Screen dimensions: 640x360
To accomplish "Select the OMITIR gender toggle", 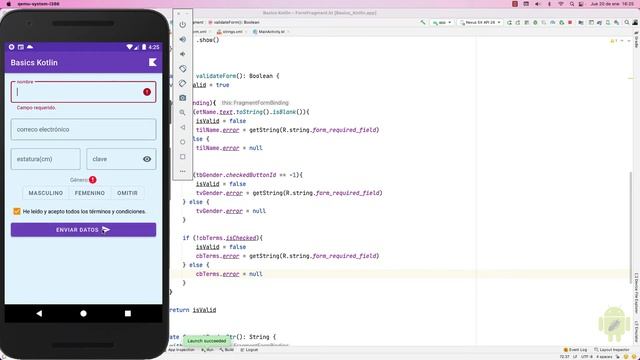I will click(127, 193).
